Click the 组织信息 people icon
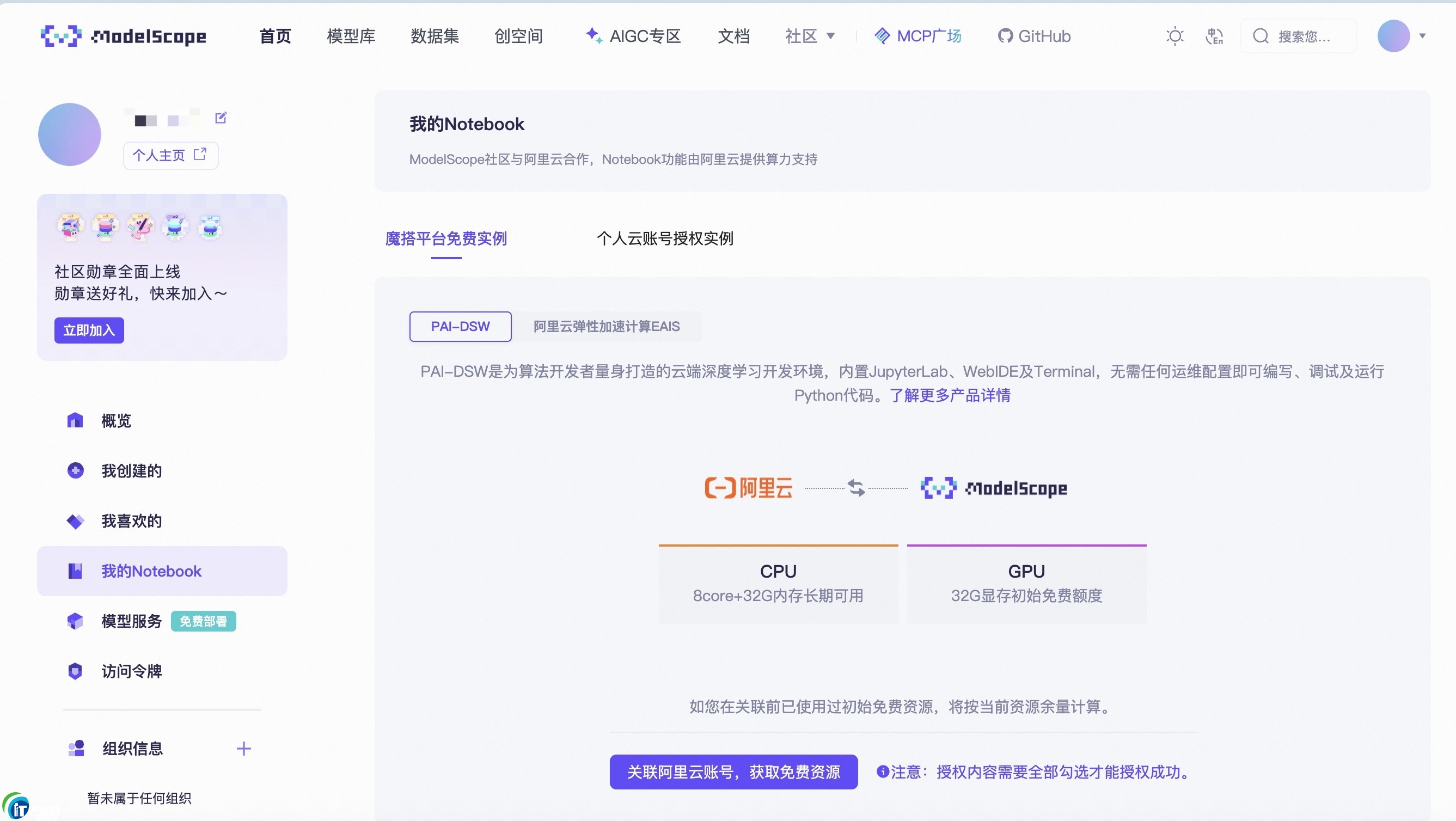This screenshot has width=1456, height=821. pos(76,749)
